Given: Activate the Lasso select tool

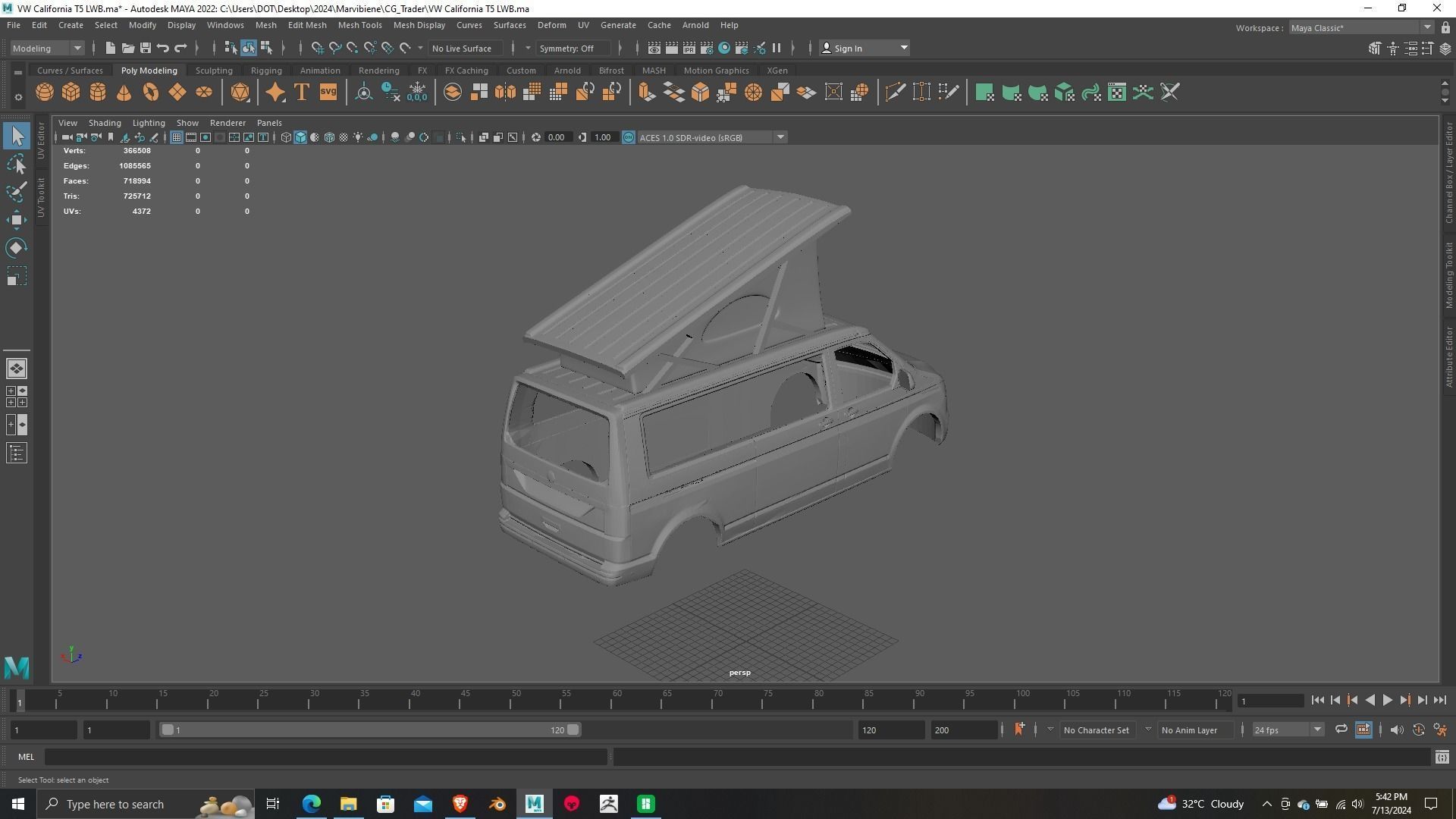Looking at the screenshot, I should tap(17, 165).
